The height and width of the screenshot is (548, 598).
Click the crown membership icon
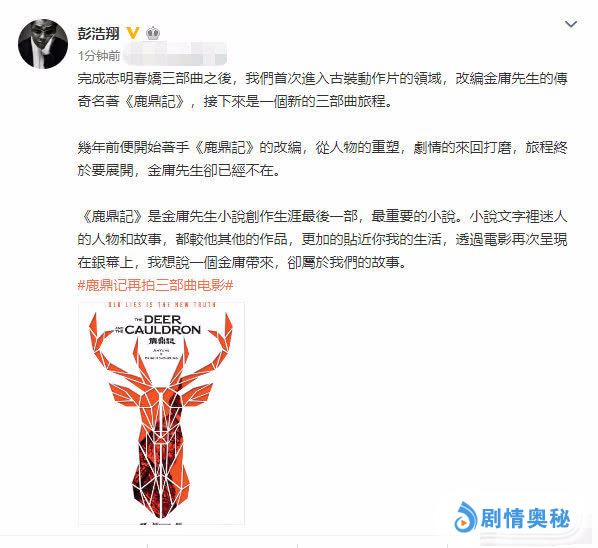(153, 33)
